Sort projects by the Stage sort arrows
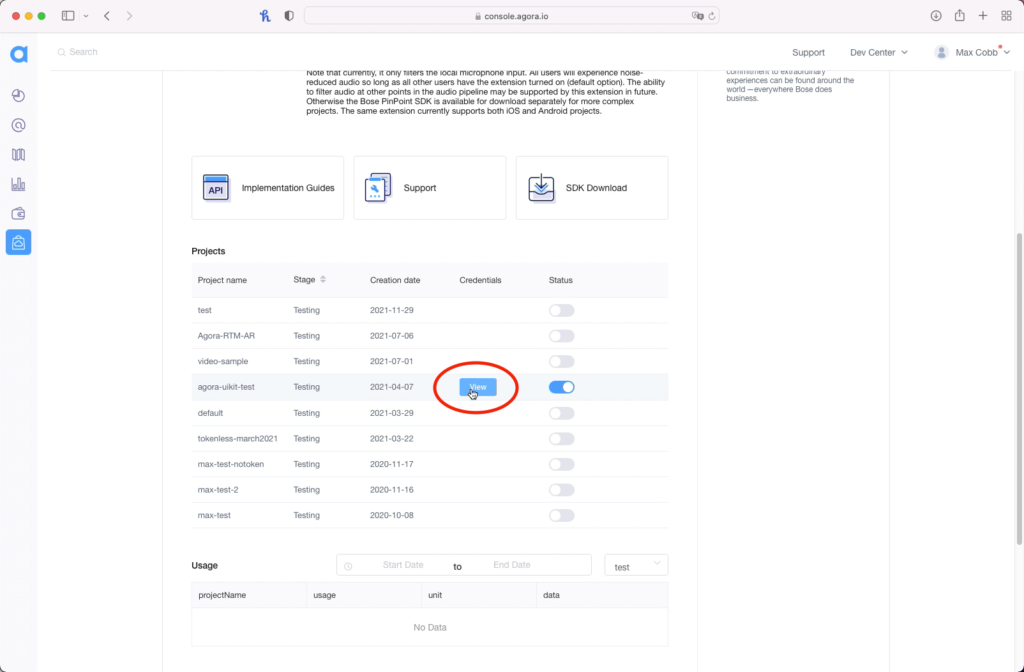The width and height of the screenshot is (1024, 672). pyautogui.click(x=323, y=280)
